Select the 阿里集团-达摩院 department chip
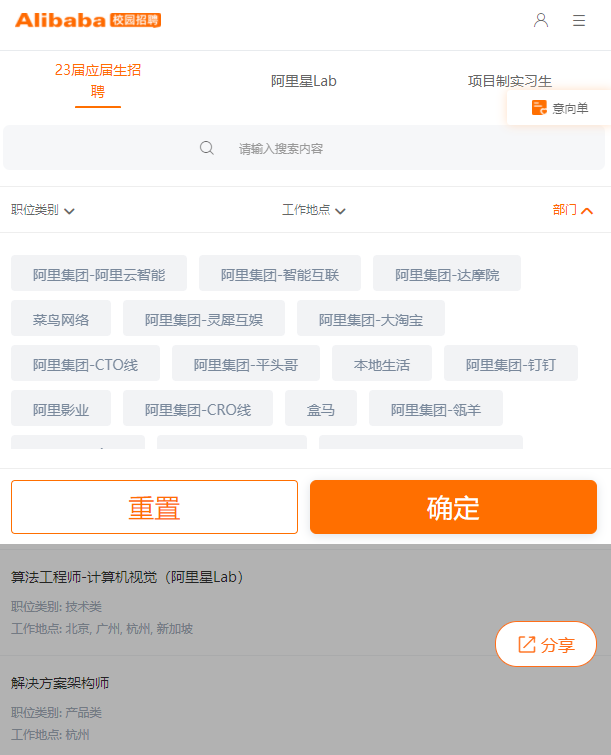The width and height of the screenshot is (611, 755). (x=447, y=273)
